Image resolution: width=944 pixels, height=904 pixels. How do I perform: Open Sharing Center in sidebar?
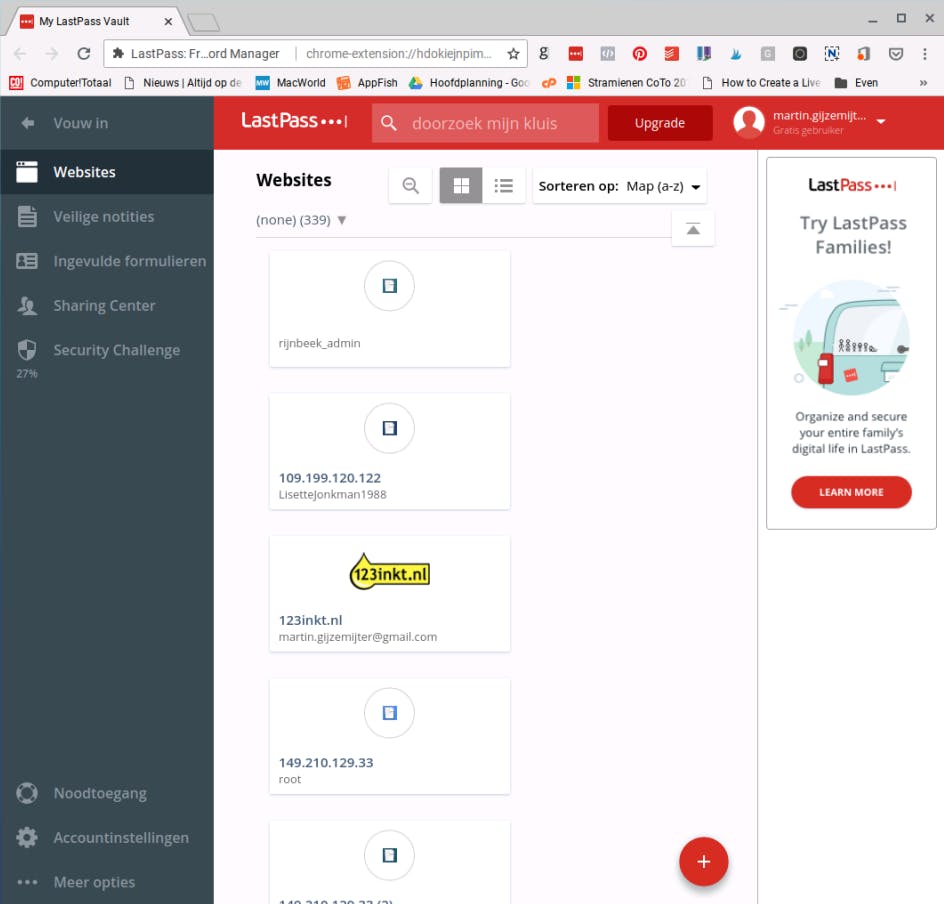click(x=107, y=306)
